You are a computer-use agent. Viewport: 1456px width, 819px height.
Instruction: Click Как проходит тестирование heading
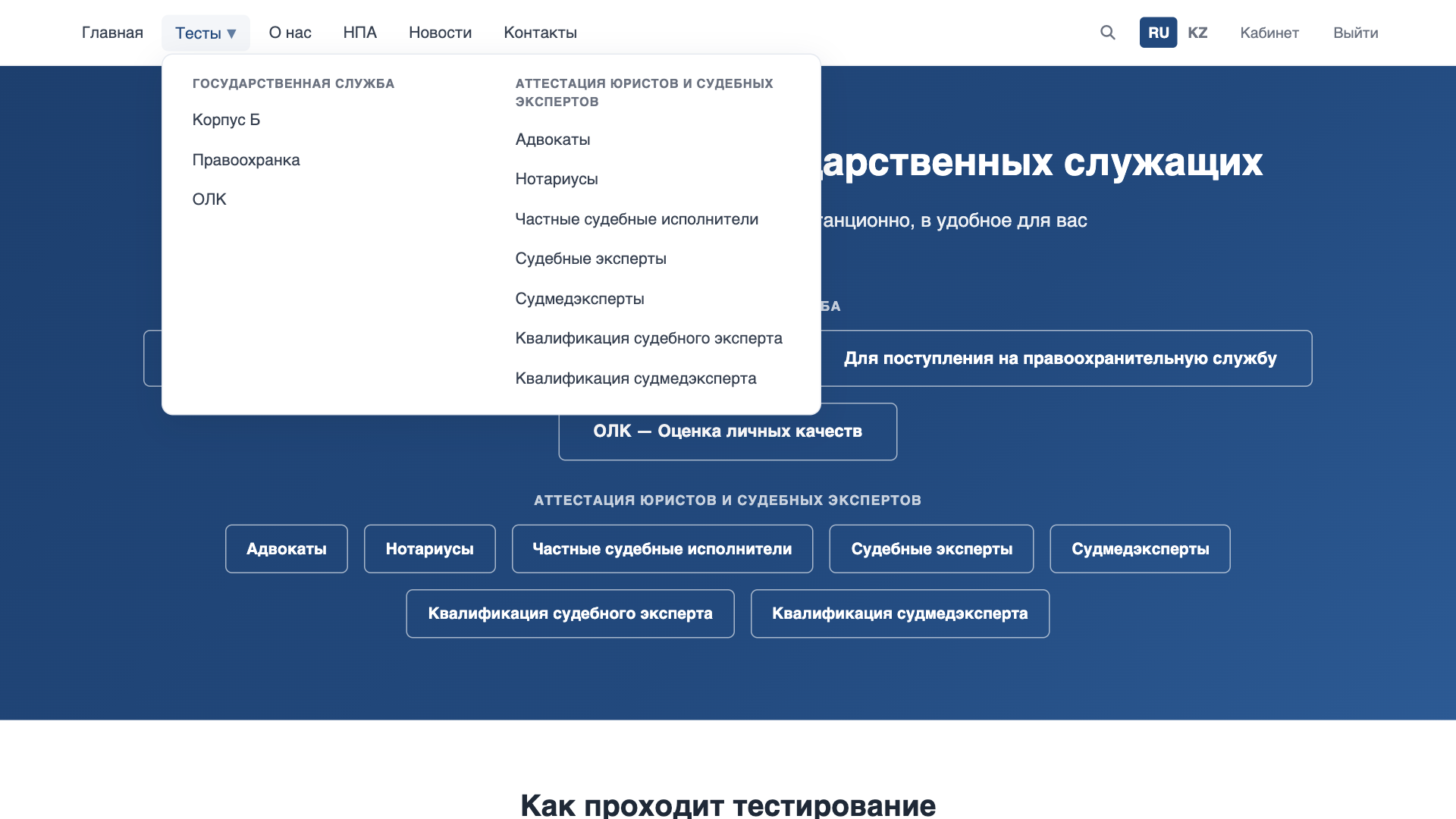click(x=728, y=805)
